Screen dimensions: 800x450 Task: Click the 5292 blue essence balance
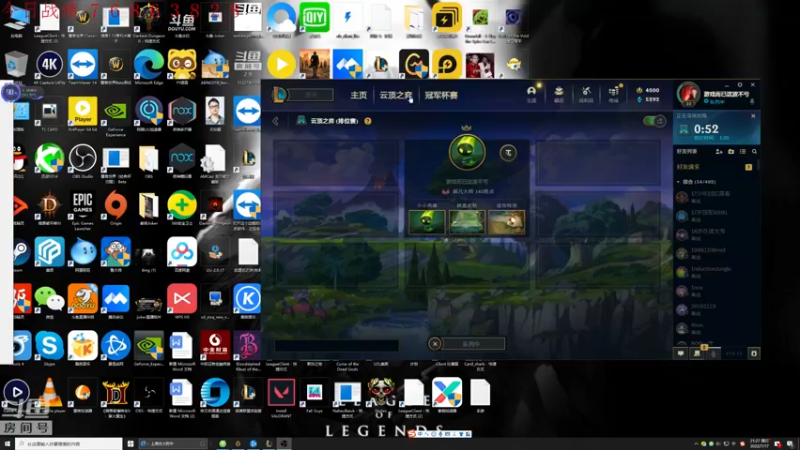(647, 99)
